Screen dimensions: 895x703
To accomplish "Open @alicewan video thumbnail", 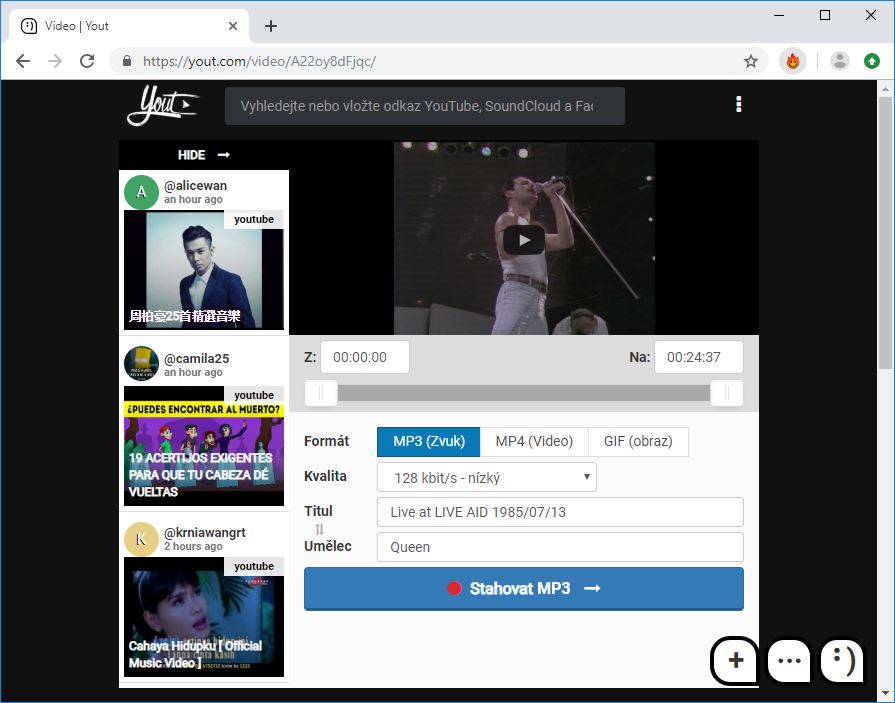I will pyautogui.click(x=204, y=270).
